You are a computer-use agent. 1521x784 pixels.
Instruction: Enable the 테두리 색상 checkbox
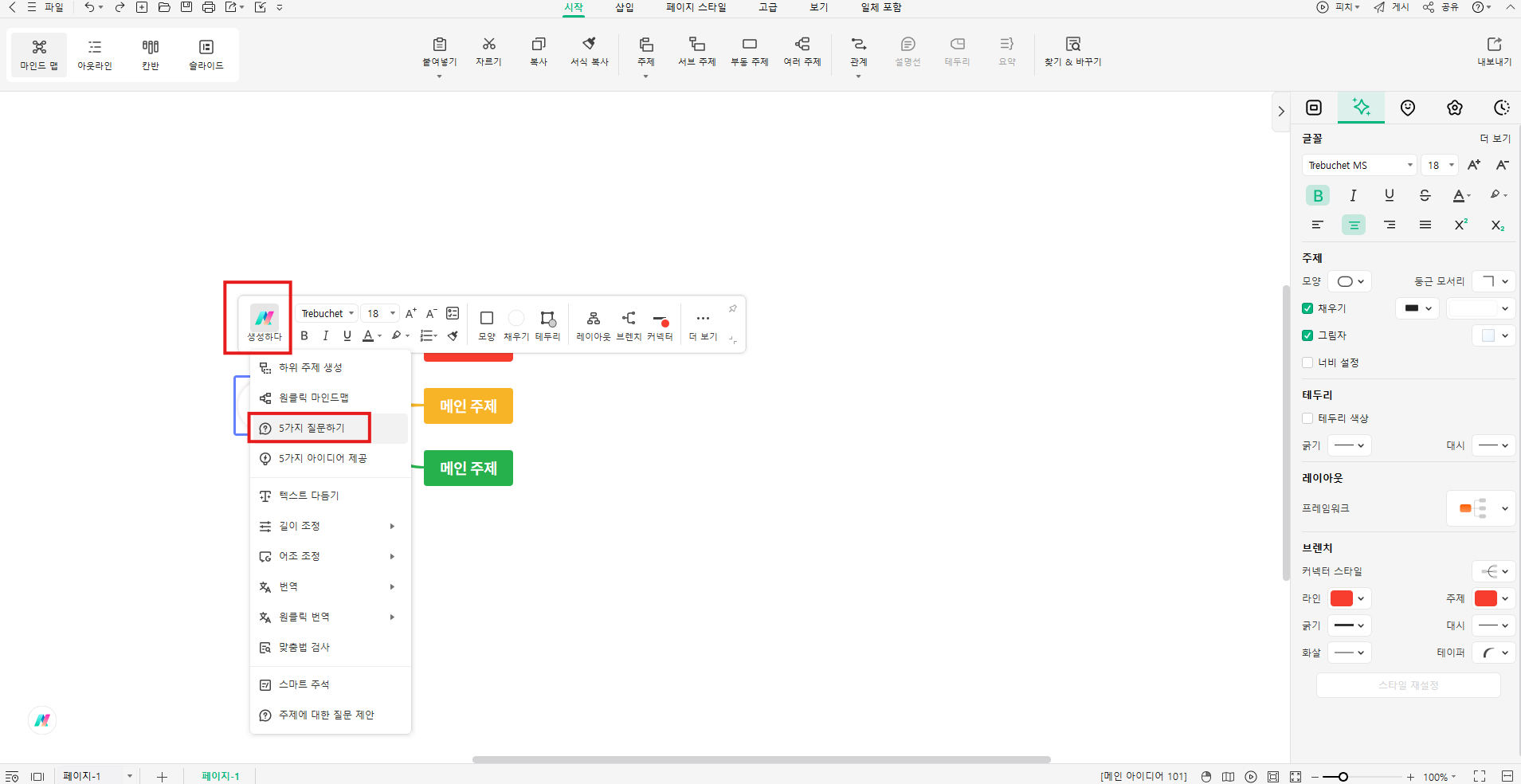[1307, 418]
